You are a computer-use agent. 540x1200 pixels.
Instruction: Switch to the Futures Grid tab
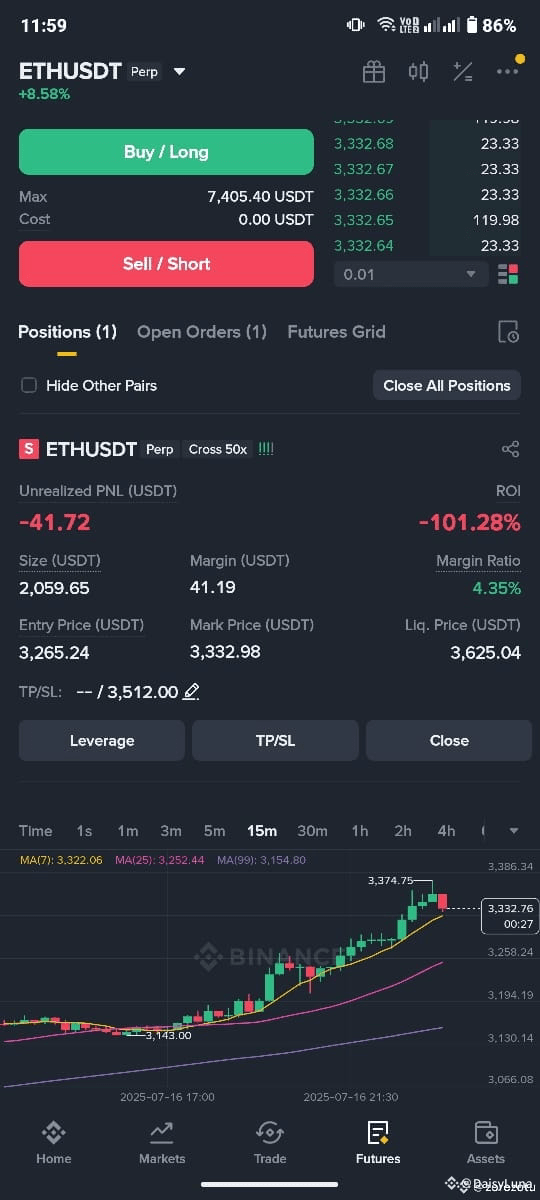(x=336, y=332)
